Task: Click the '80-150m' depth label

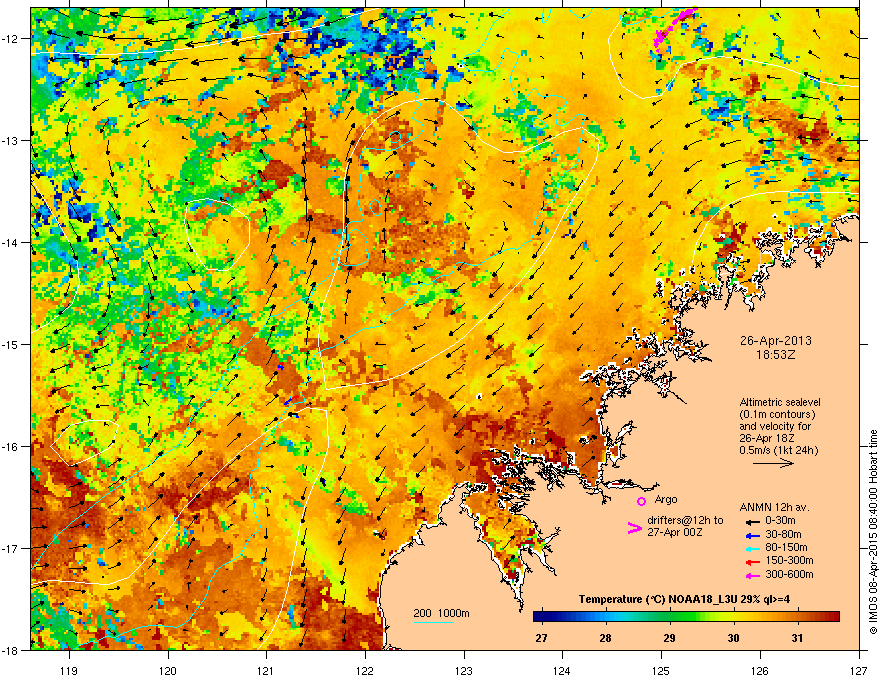Action: [x=786, y=548]
